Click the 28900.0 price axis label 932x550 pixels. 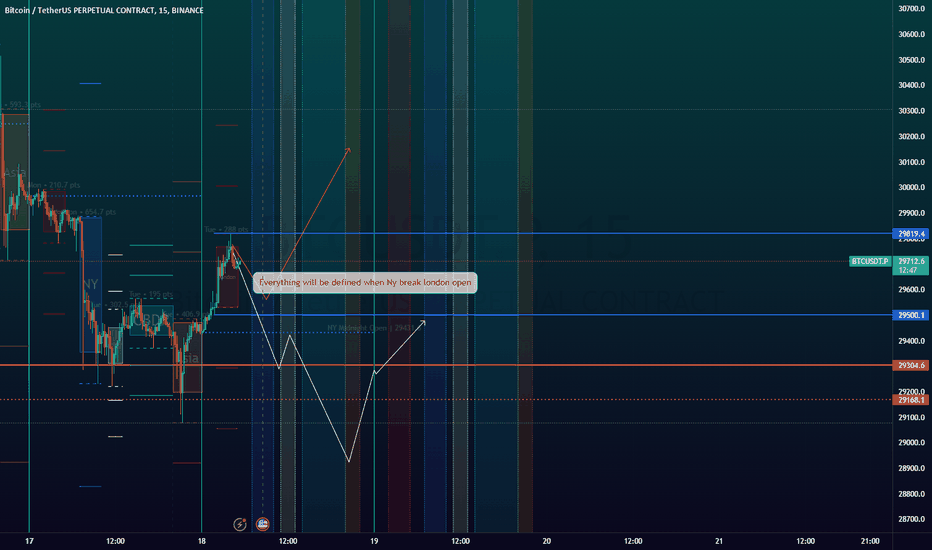911,469
